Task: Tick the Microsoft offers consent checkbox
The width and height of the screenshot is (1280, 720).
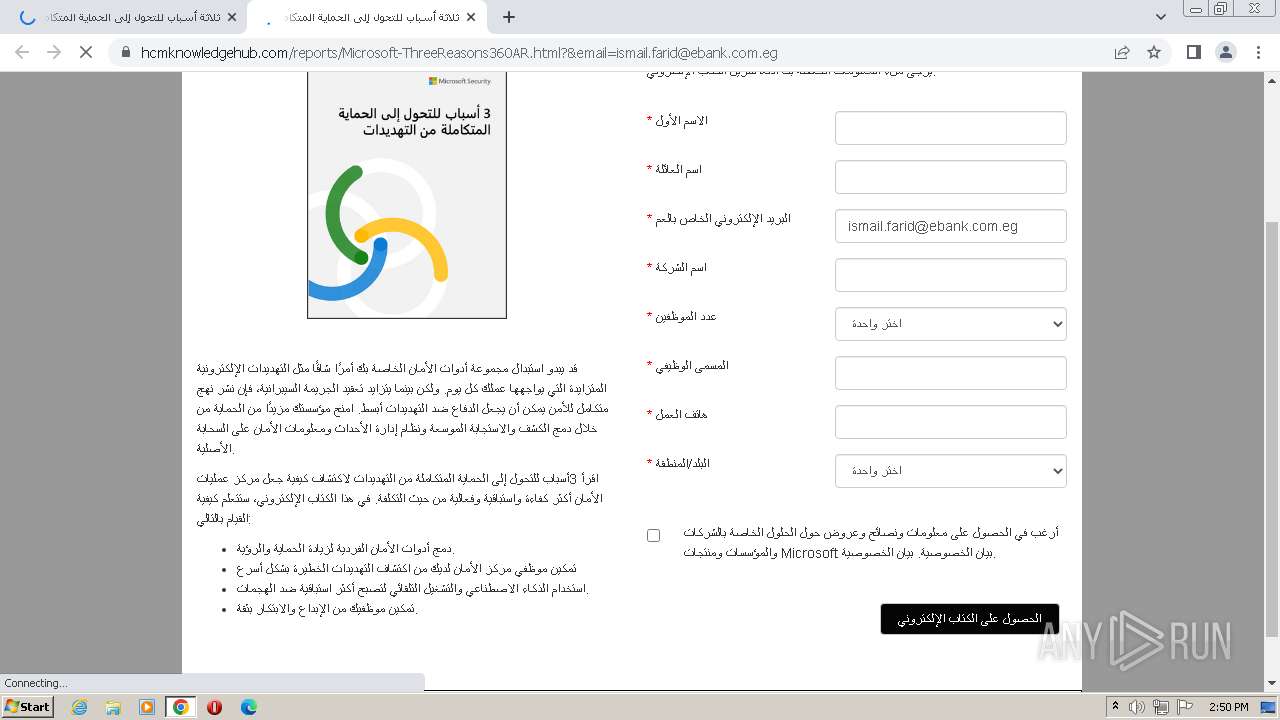Action: [x=653, y=535]
